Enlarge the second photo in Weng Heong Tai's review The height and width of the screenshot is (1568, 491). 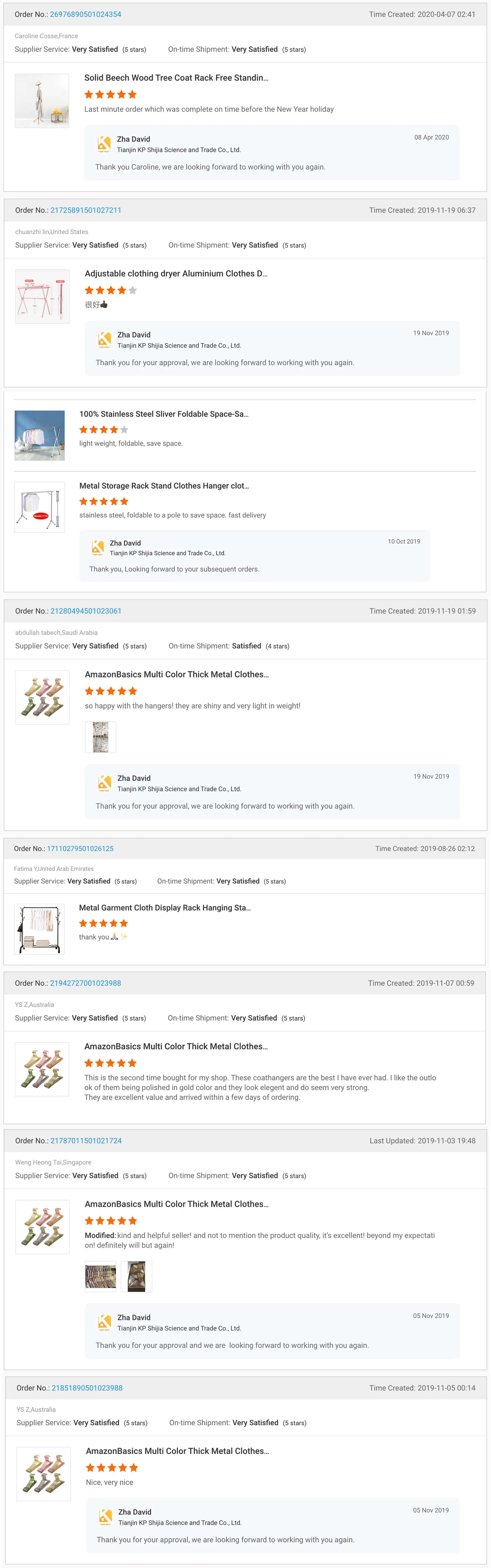(136, 1276)
